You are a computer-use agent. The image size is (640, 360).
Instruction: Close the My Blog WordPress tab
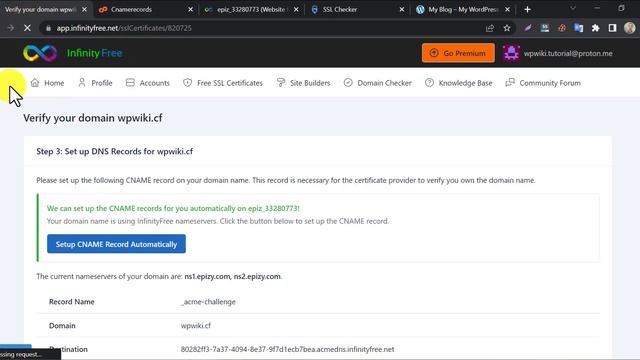point(507,9)
